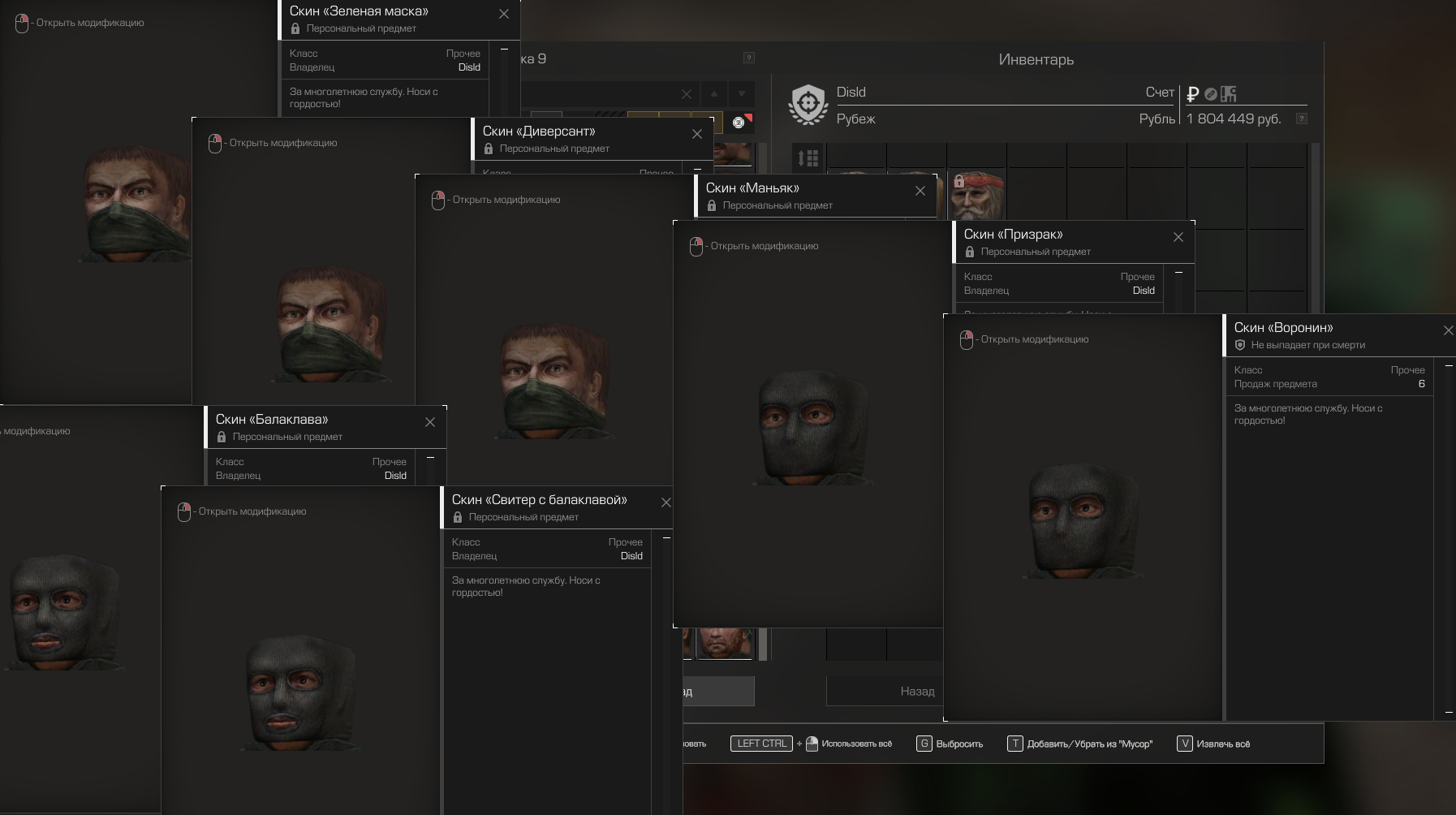
Task: Click lock icon under «Диверсант» title
Action: click(489, 149)
